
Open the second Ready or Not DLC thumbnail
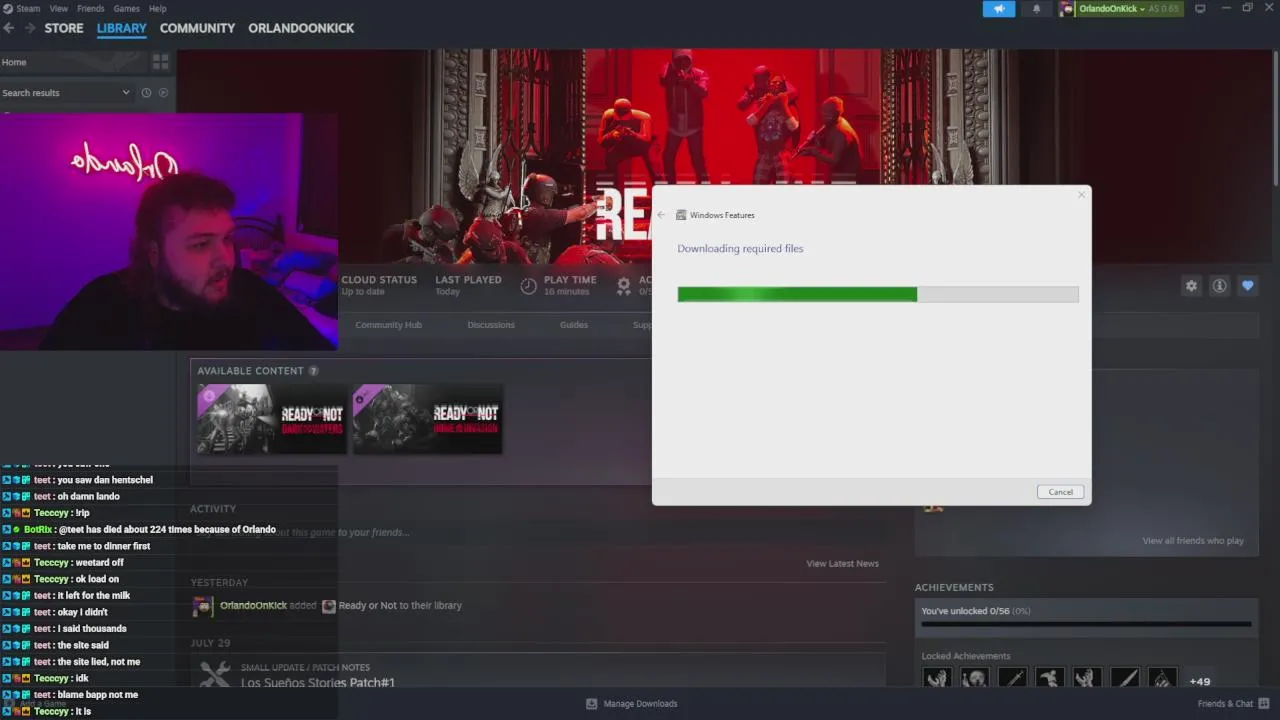tap(427, 418)
